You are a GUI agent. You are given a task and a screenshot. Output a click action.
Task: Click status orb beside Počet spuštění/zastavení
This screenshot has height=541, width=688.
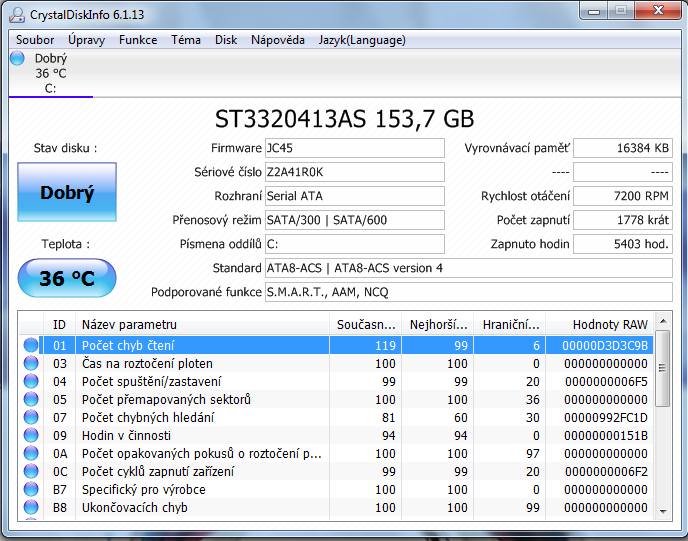pos(31,381)
